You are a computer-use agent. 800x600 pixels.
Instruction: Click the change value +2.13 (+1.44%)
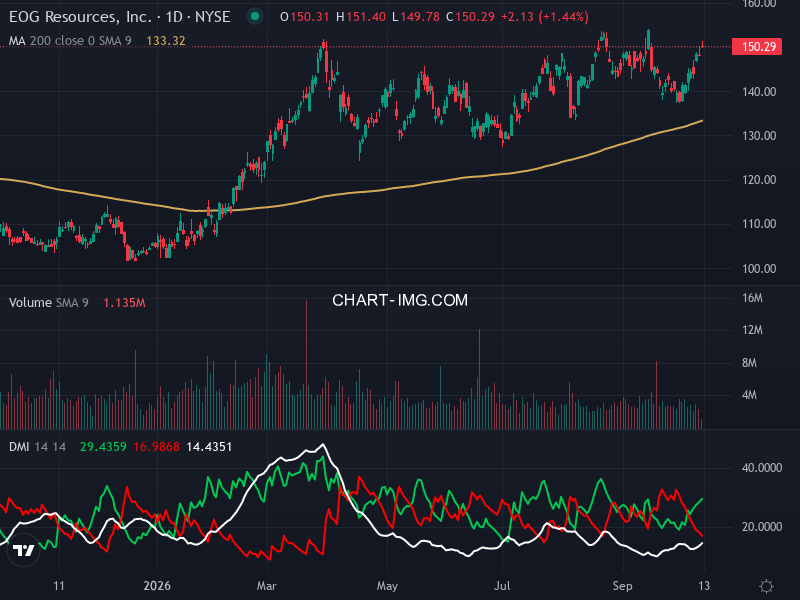click(x=545, y=17)
